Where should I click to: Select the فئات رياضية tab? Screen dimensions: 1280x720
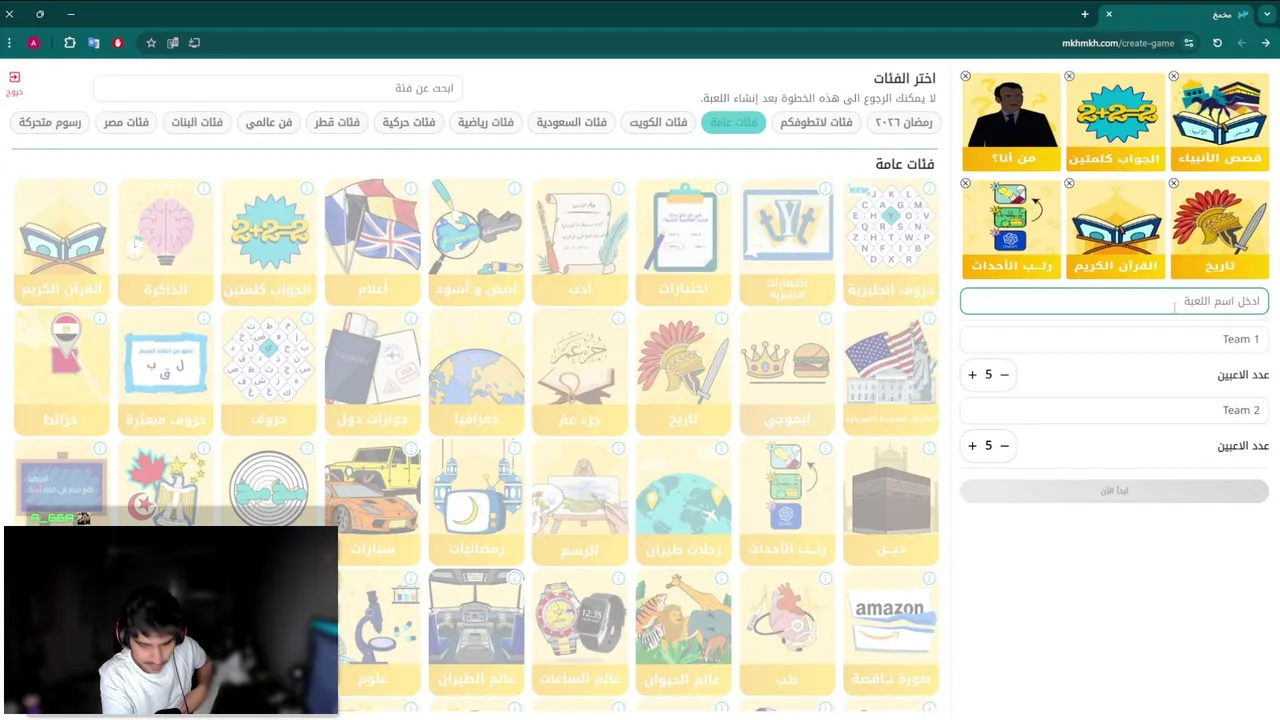pyautogui.click(x=486, y=122)
